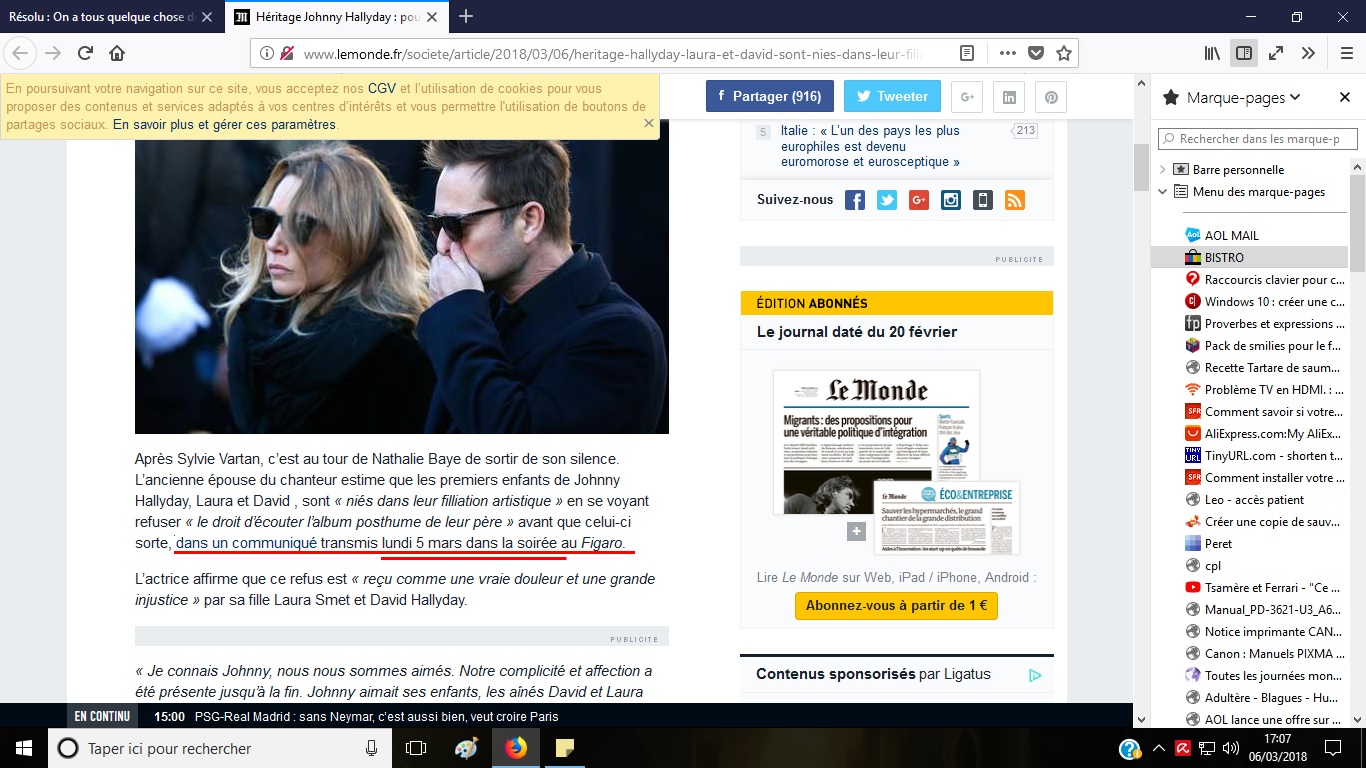Open the CGV link in cookie banner
This screenshot has width=1366, height=768.
tap(382, 89)
